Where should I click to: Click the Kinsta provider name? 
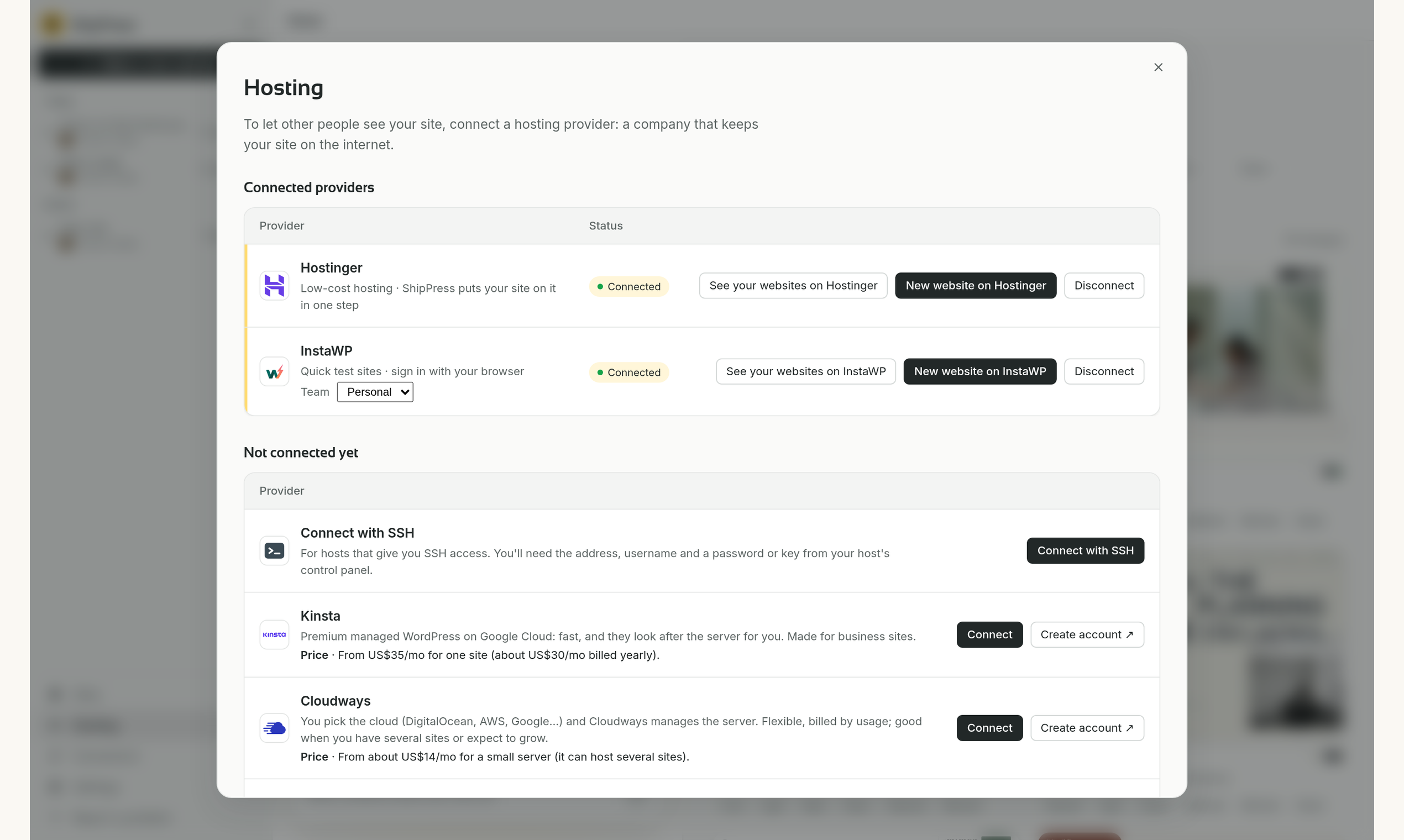pyautogui.click(x=320, y=616)
